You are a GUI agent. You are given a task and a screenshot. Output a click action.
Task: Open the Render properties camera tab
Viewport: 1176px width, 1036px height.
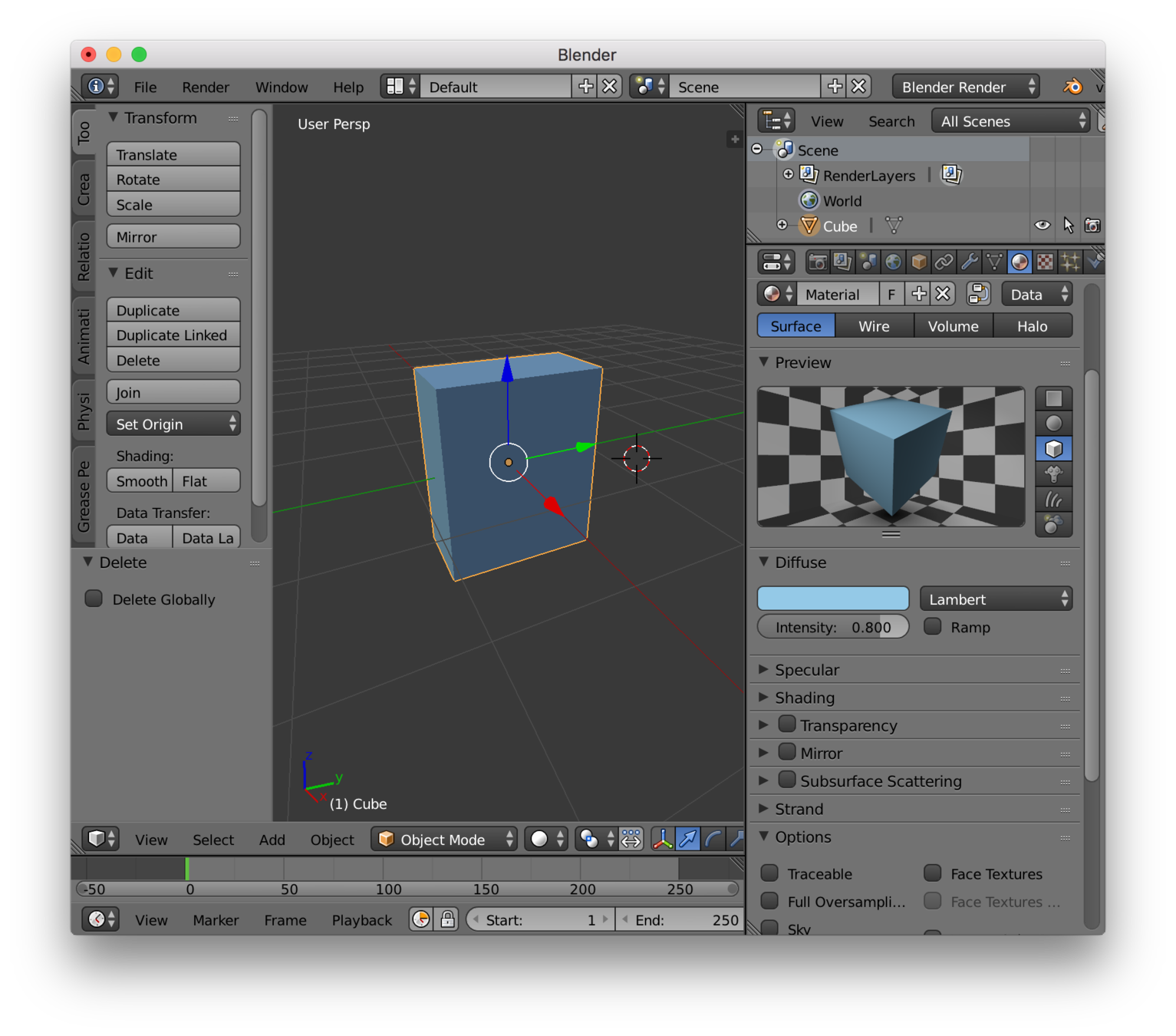(818, 262)
